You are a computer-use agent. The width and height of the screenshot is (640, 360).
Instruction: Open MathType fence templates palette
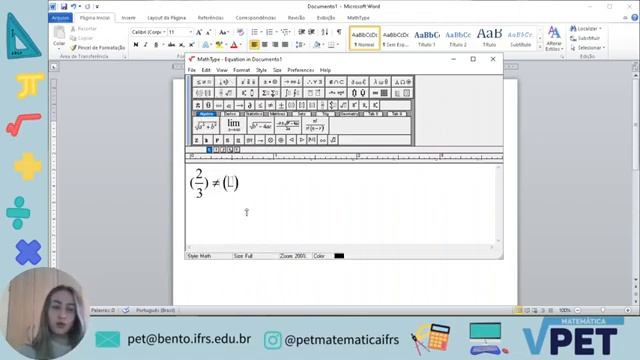coord(203,93)
